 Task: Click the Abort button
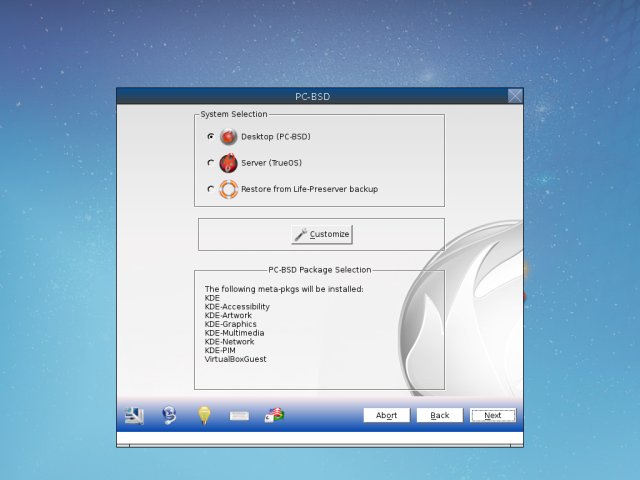387,415
